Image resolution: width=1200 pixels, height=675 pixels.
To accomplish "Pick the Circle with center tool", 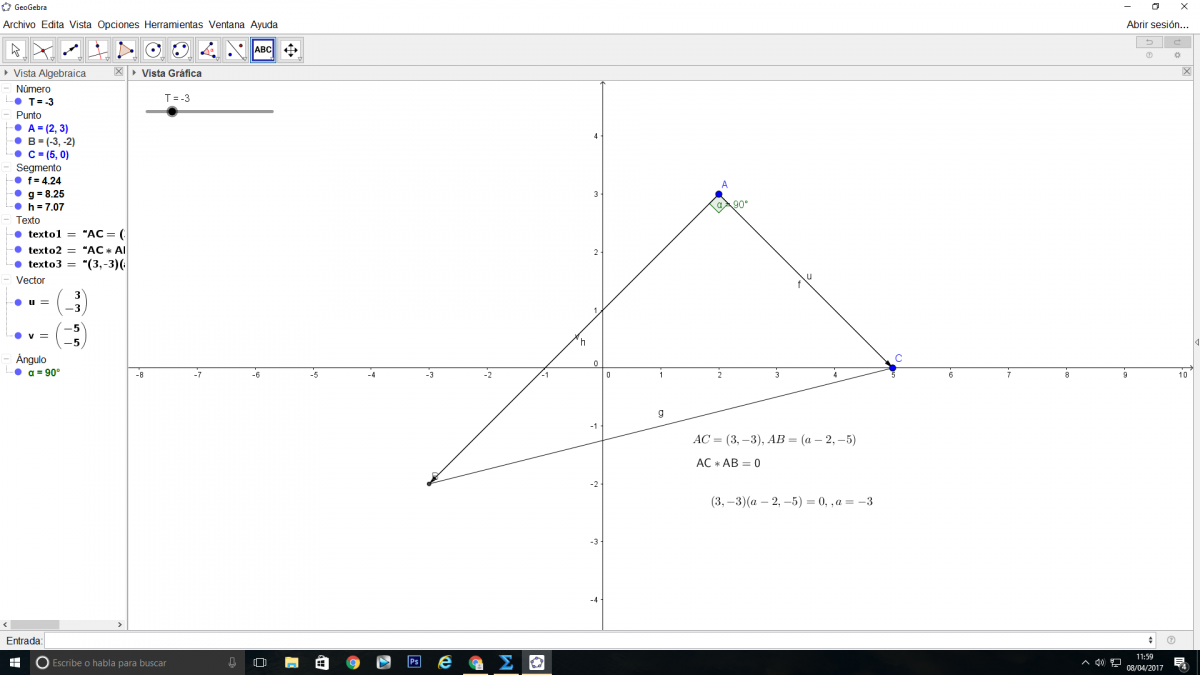I will tap(153, 50).
